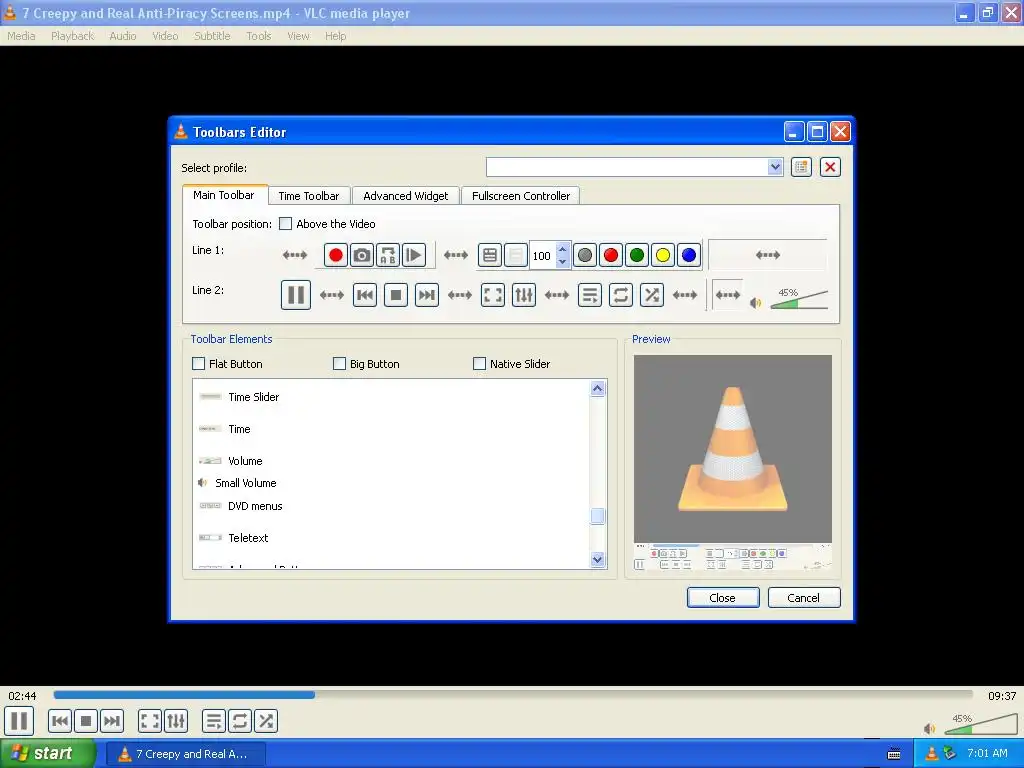Click the loop icon in Line 2

coord(620,295)
